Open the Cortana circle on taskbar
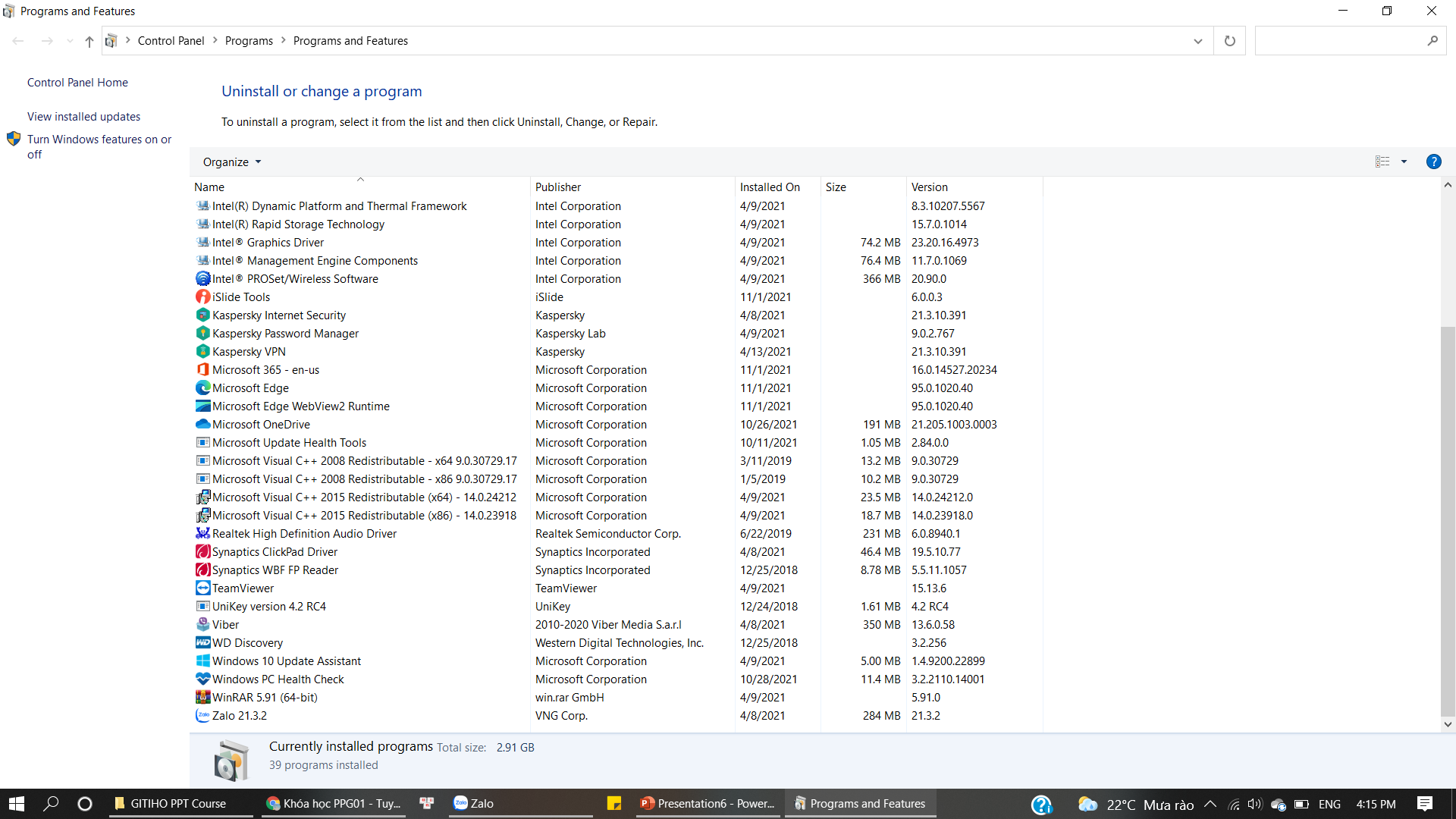 click(x=85, y=804)
